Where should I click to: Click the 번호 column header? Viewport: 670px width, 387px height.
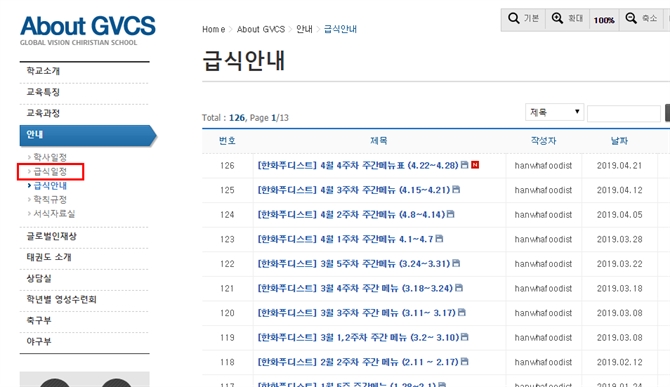tap(227, 141)
